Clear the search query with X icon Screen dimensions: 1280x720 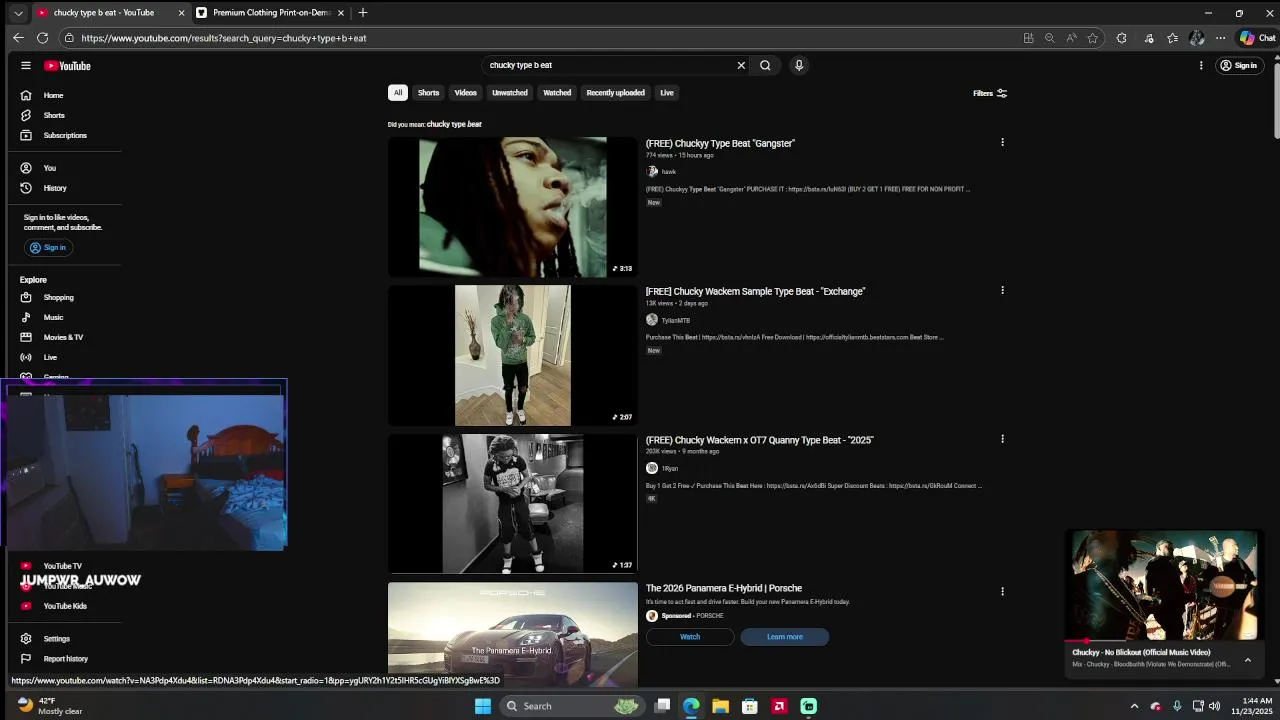pos(741,65)
